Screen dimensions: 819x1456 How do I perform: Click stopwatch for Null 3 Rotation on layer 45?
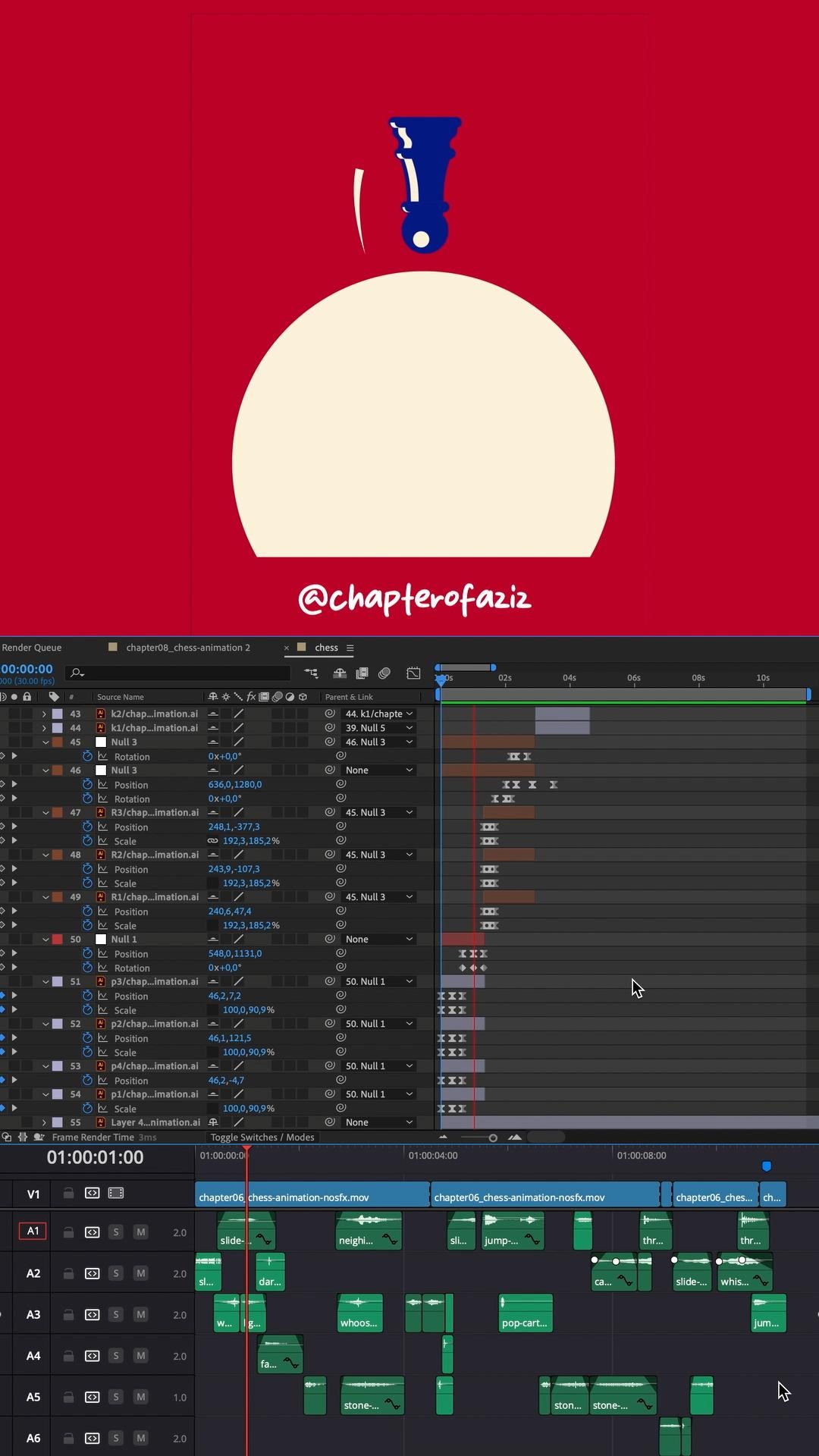pyautogui.click(x=87, y=756)
